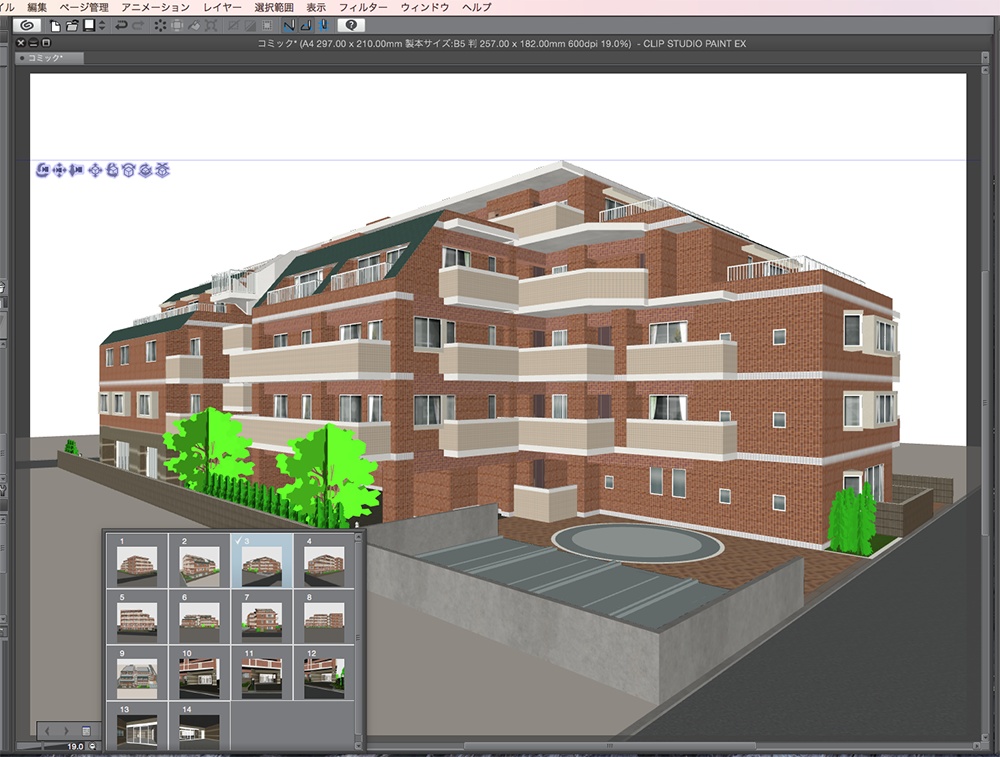This screenshot has width=1000, height=757.
Task: Select the camera rotation icon above the 3D model
Action: point(42,171)
